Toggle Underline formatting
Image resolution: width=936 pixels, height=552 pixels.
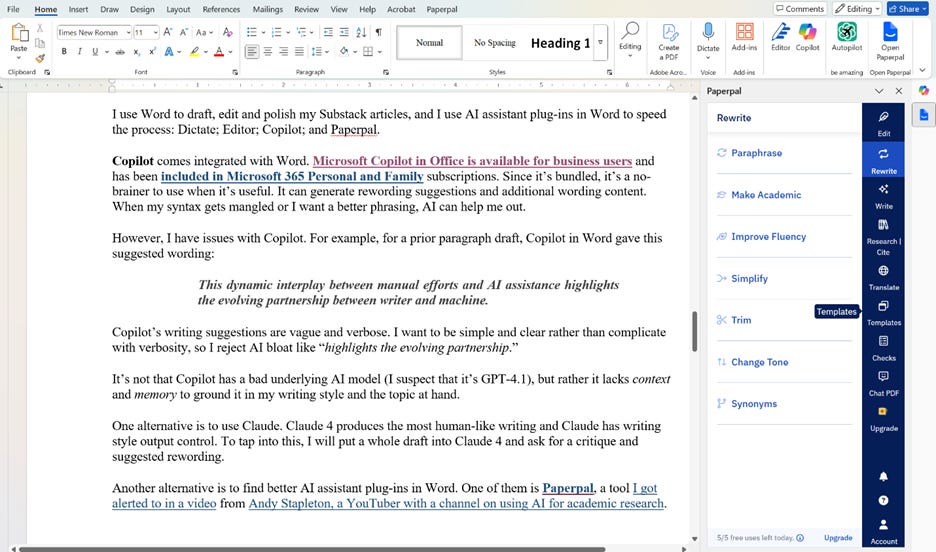95,52
